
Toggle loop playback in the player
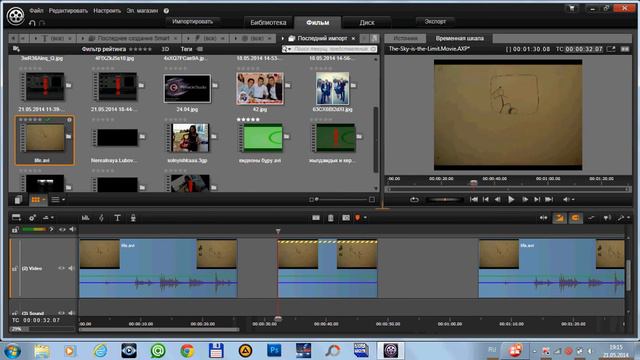414,200
